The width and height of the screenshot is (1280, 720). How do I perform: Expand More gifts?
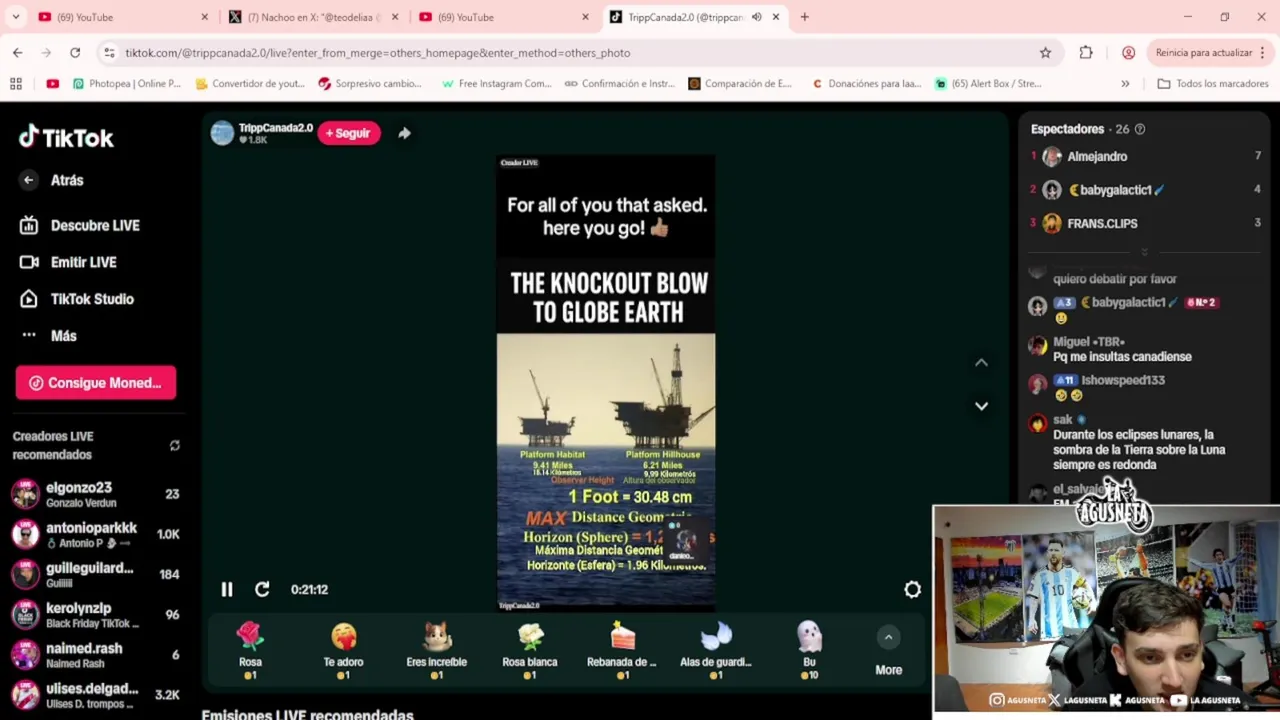pos(888,651)
